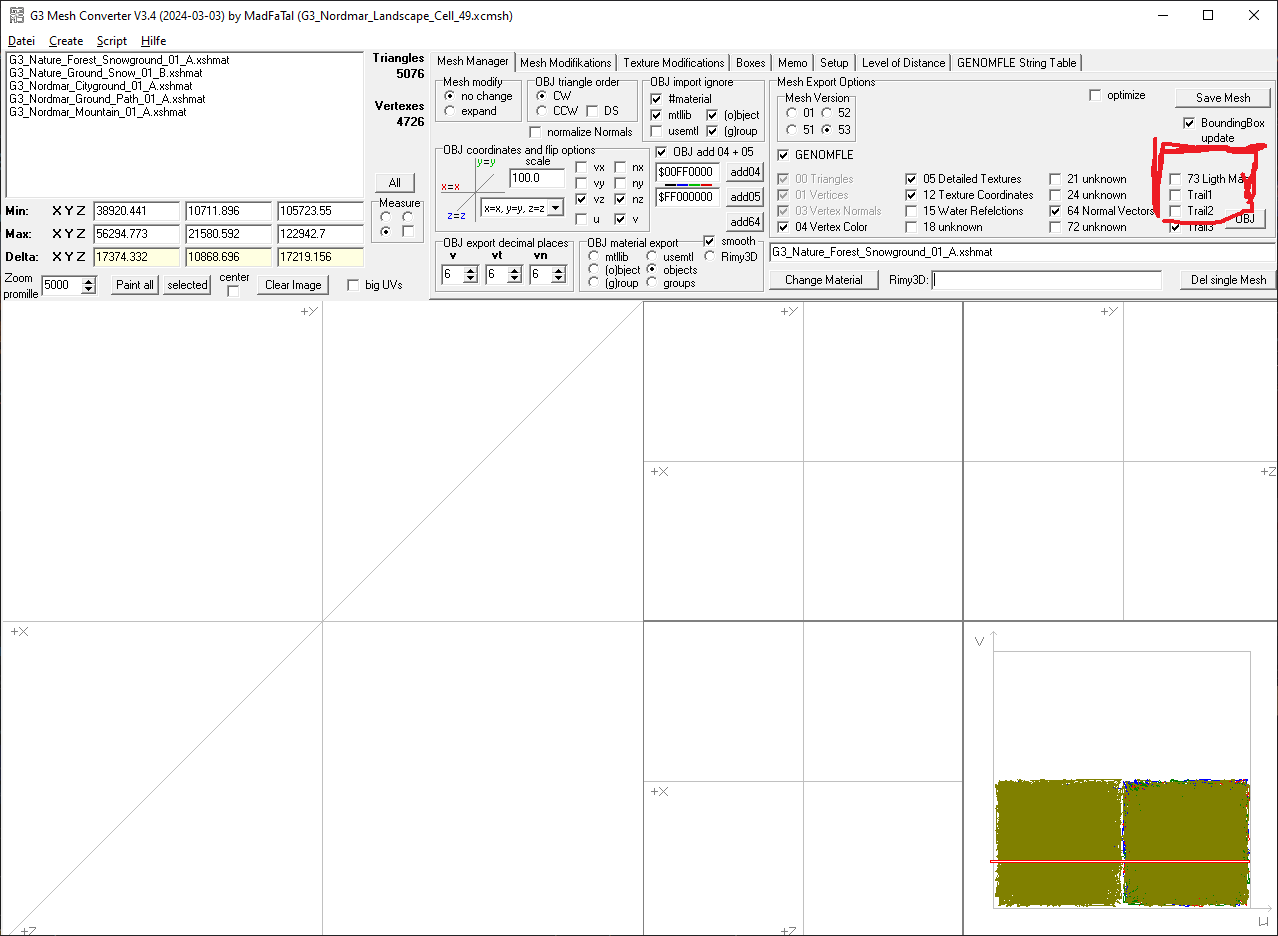The image size is (1278, 936).
Task: Decrease the vt decimal places spinner
Action: 517,279
